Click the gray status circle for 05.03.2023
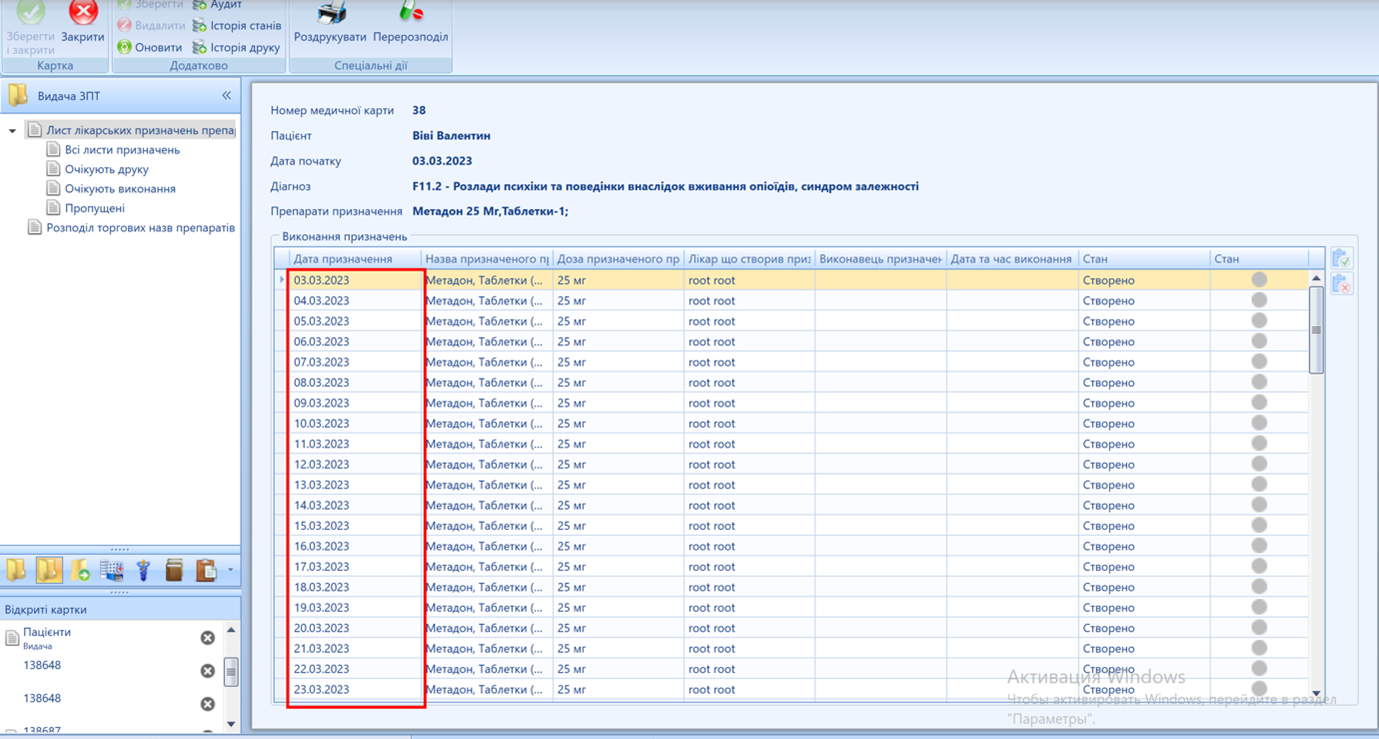Screen dimensions: 1379x739 pyautogui.click(x=1259, y=321)
